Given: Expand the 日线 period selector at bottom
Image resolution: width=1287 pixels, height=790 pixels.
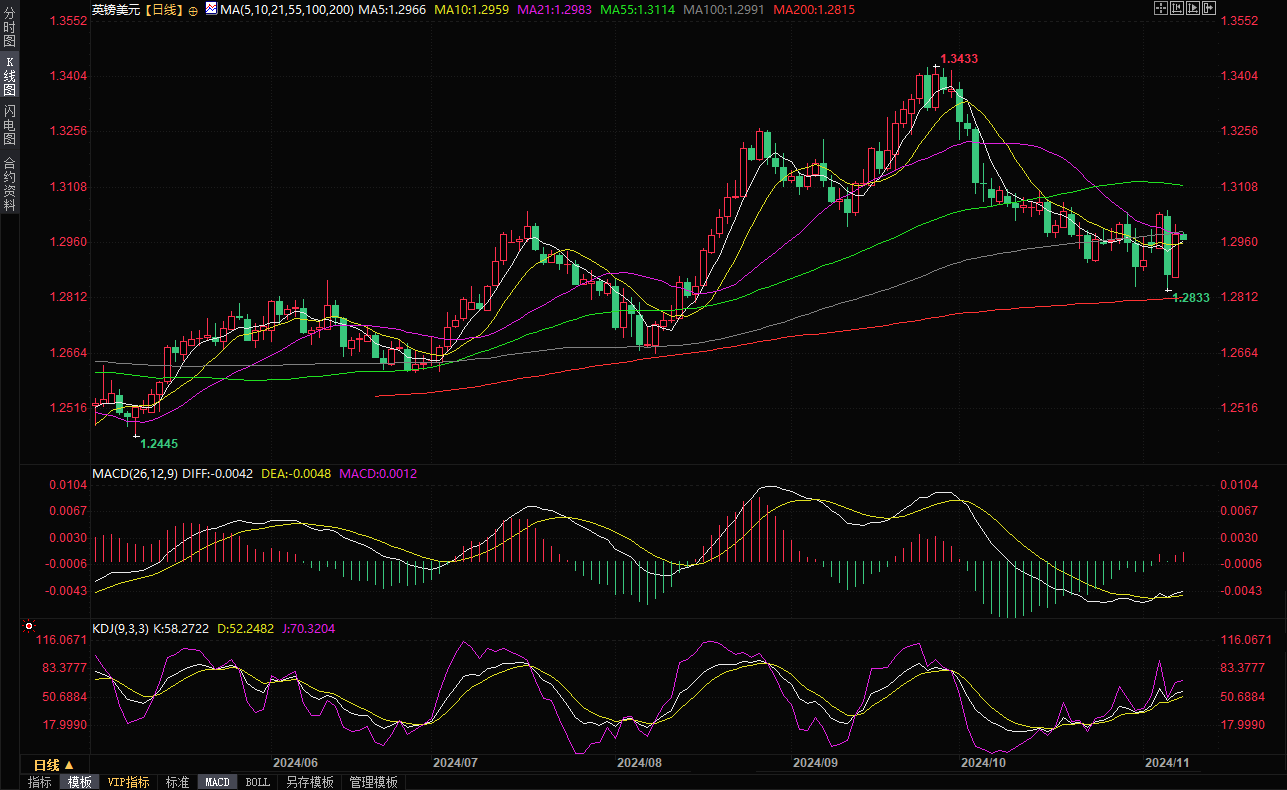Looking at the screenshot, I should pyautogui.click(x=54, y=764).
